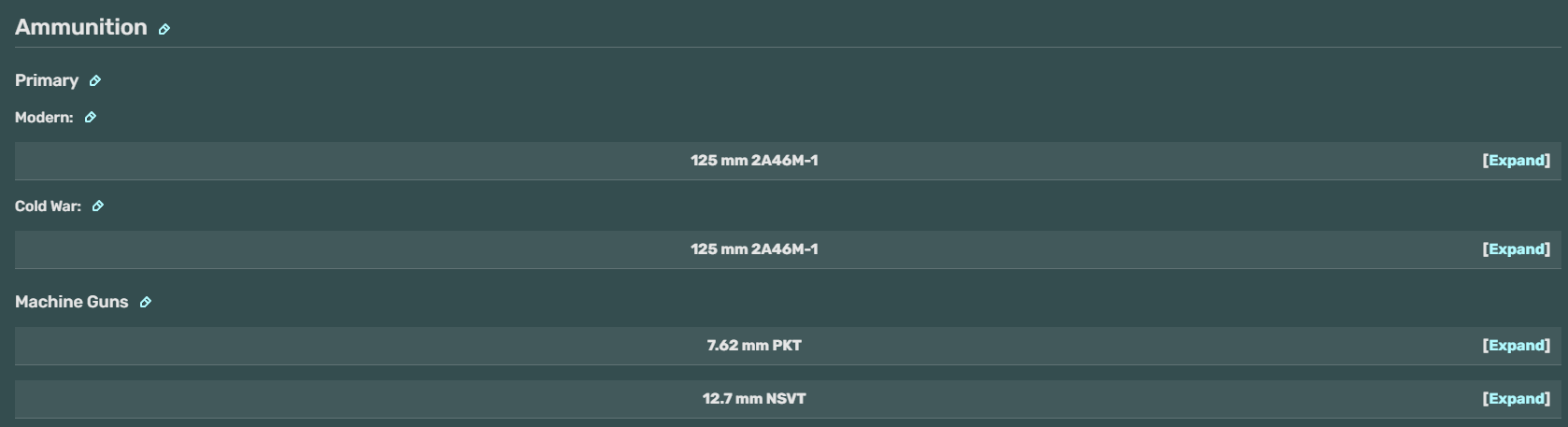The height and width of the screenshot is (427, 1568).
Task: Click the edit pencil next to Primary
Action: click(x=94, y=81)
